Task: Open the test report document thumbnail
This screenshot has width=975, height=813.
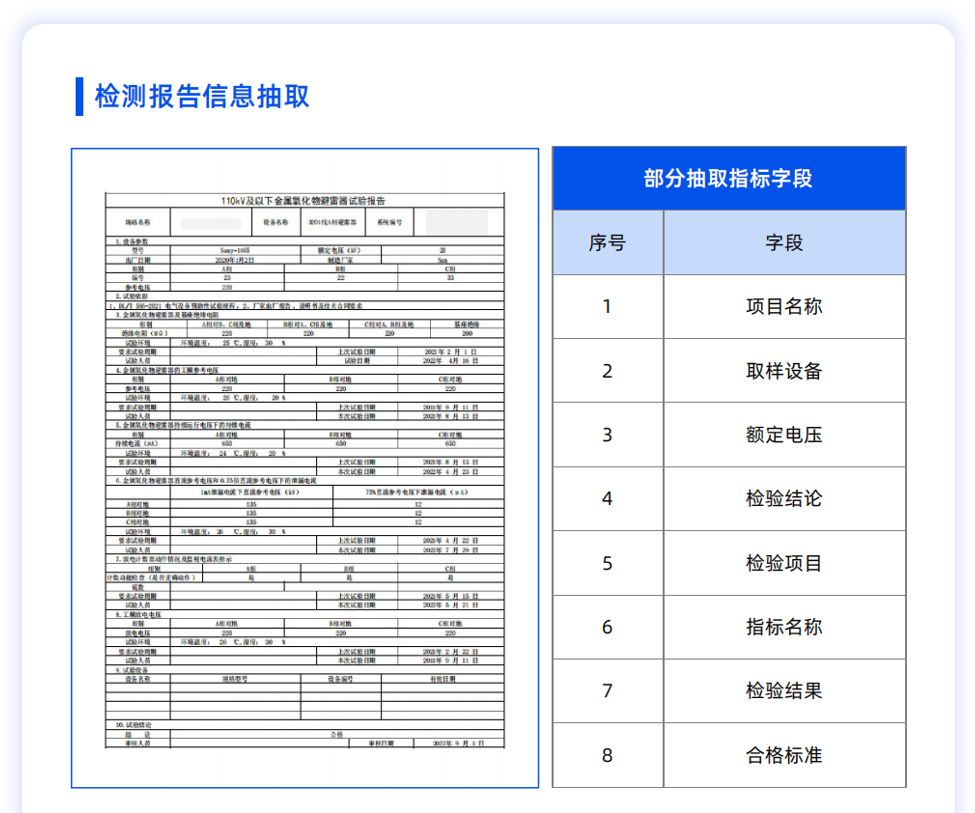Action: (x=305, y=468)
